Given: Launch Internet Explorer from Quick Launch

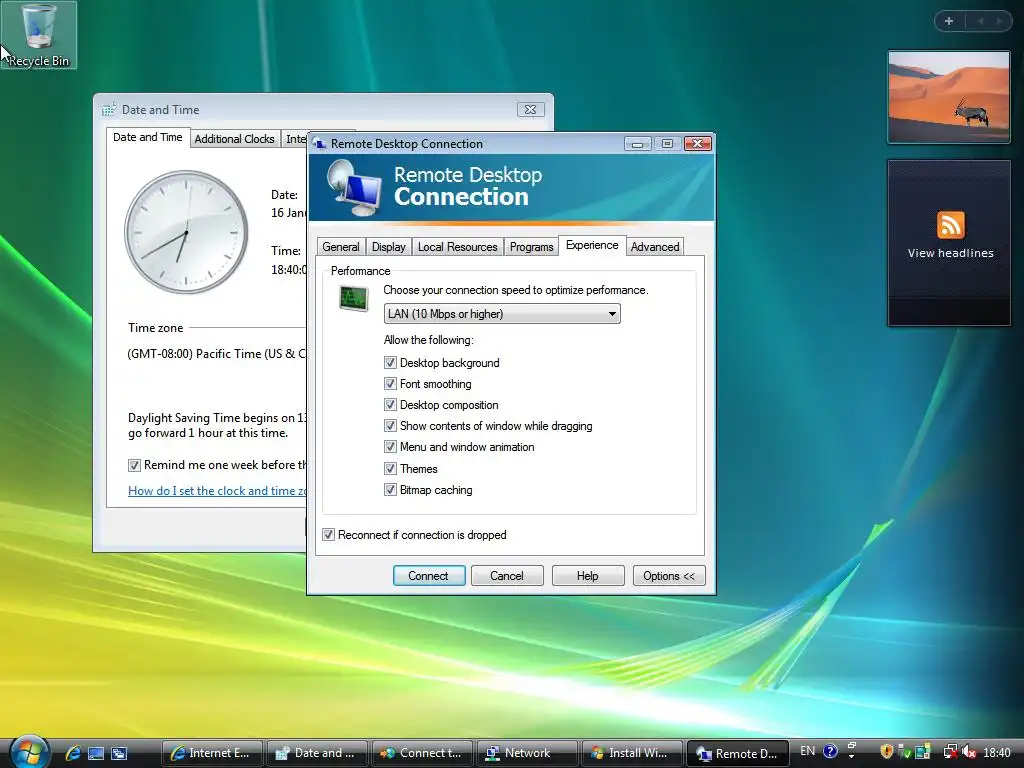Looking at the screenshot, I should coord(72,753).
